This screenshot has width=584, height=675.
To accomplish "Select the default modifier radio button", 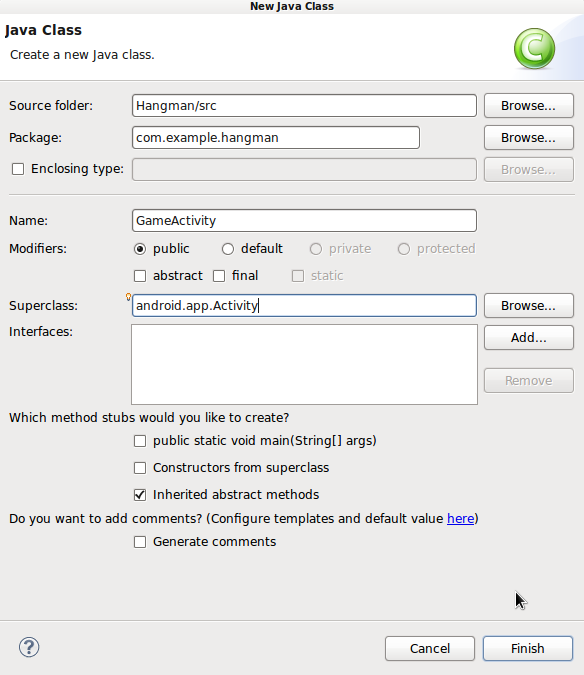I will click(x=228, y=249).
